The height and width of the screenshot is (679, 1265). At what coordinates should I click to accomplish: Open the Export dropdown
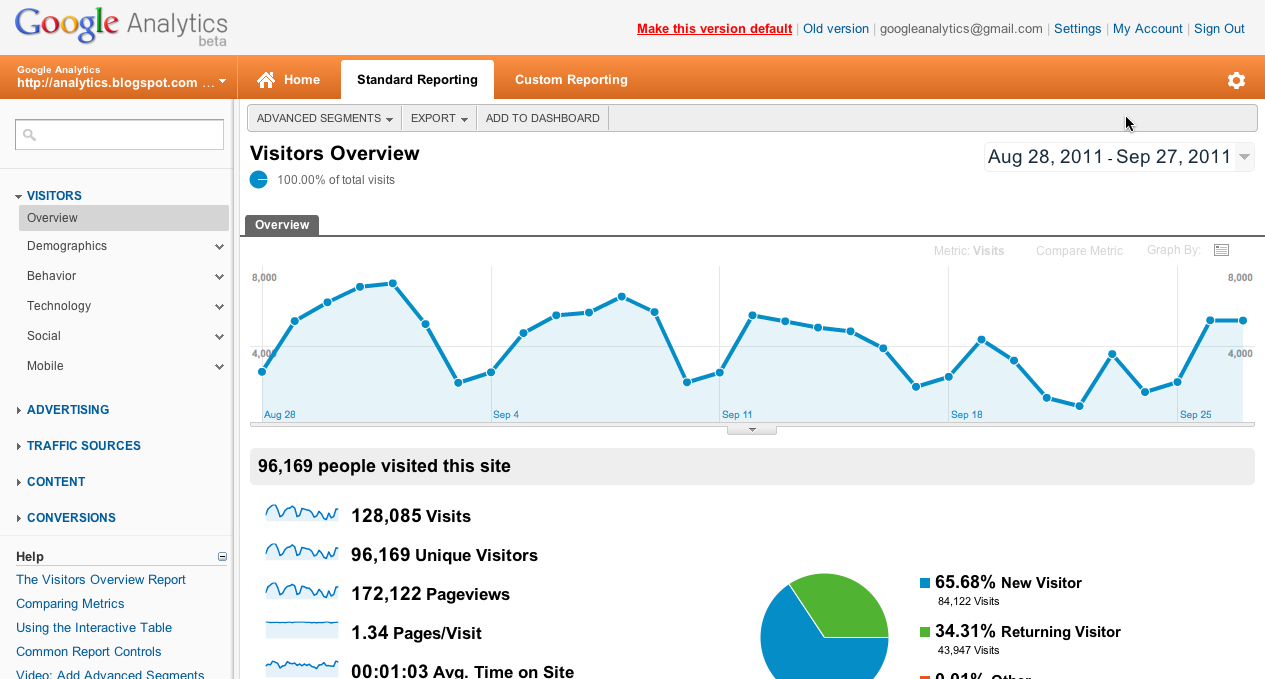(440, 118)
